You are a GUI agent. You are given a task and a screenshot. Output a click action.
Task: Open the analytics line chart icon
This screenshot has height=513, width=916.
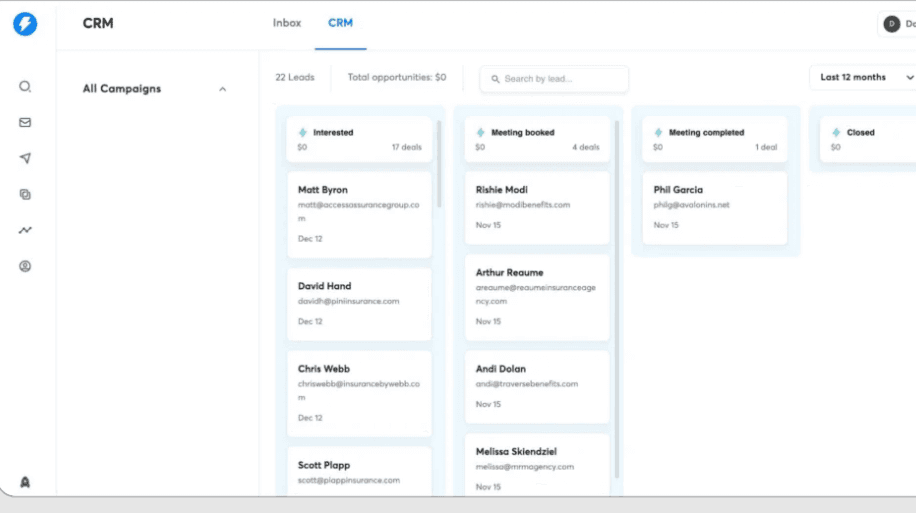[x=25, y=230]
